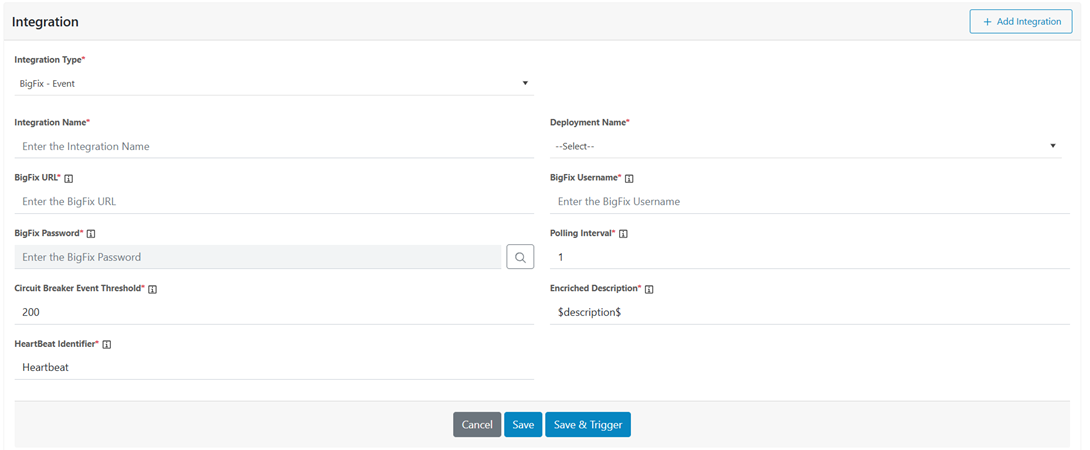Image resolution: width=1090 pixels, height=450 pixels.
Task: Focus the HeartBeat Identifier text field
Action: pyautogui.click(x=273, y=367)
